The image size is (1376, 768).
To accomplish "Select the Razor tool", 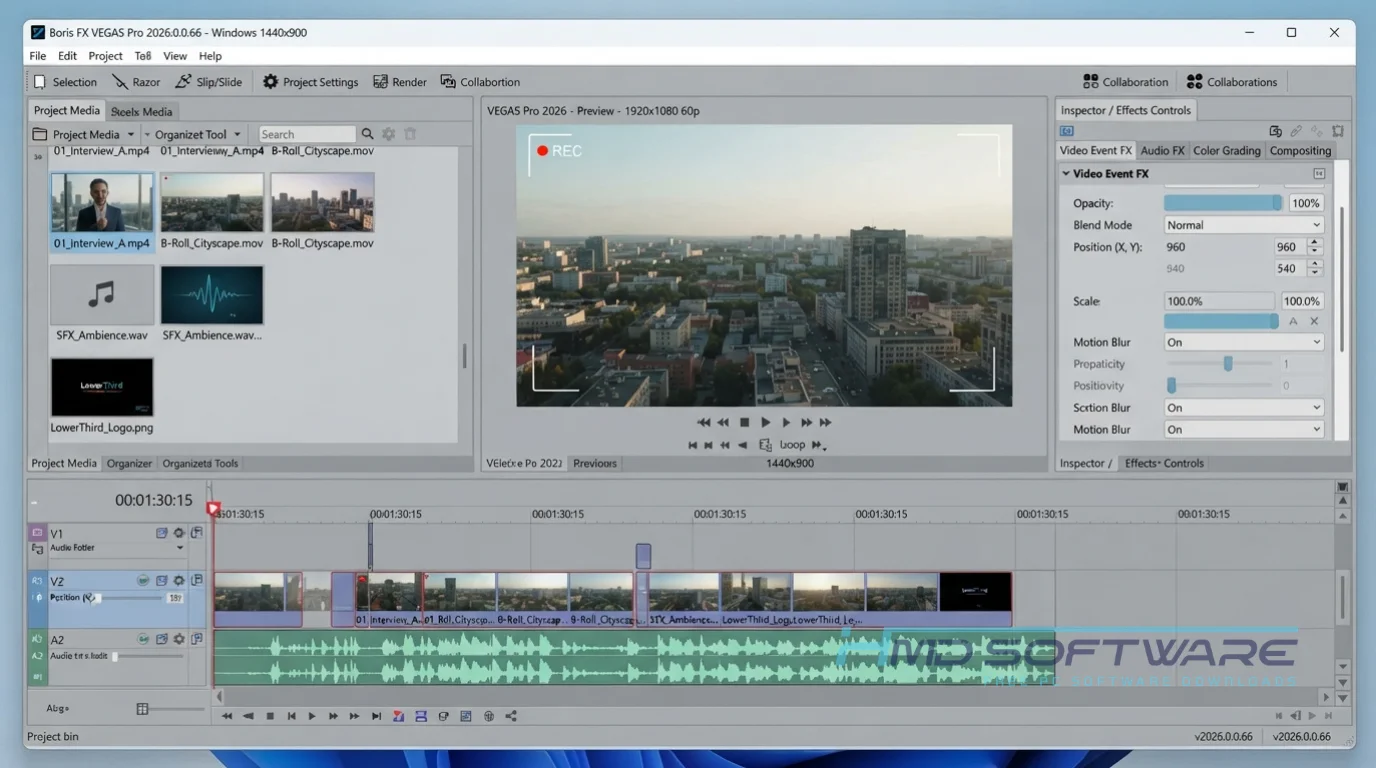I will (136, 82).
